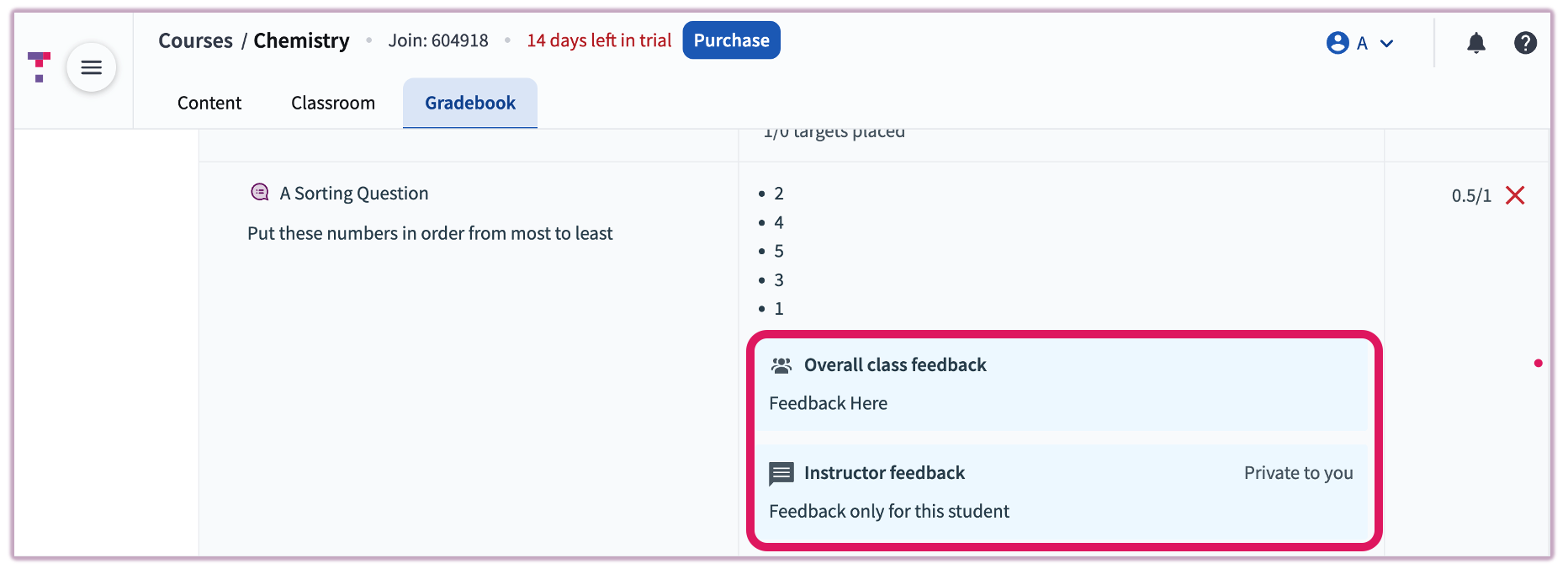Open the hamburger navigation menu
This screenshot has height=569, width=1568.
coord(91,67)
